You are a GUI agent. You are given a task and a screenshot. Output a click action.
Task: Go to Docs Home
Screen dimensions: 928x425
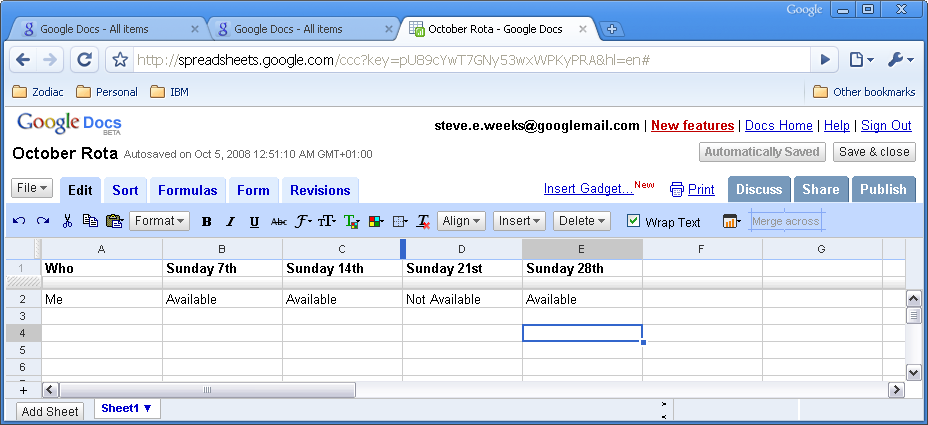[779, 125]
